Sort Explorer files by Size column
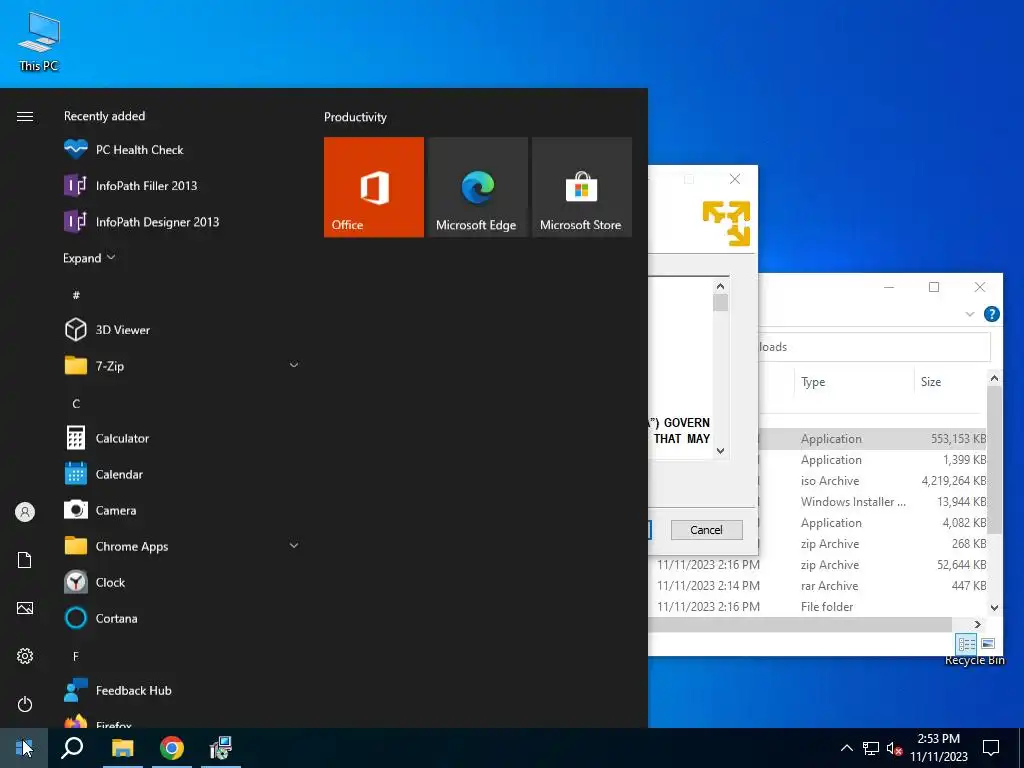The height and width of the screenshot is (768, 1024). [950, 382]
